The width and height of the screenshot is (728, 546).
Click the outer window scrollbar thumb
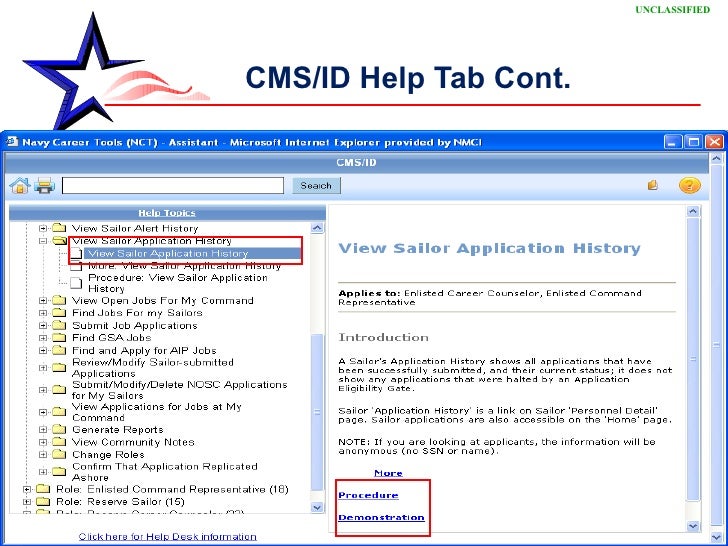[716, 344]
